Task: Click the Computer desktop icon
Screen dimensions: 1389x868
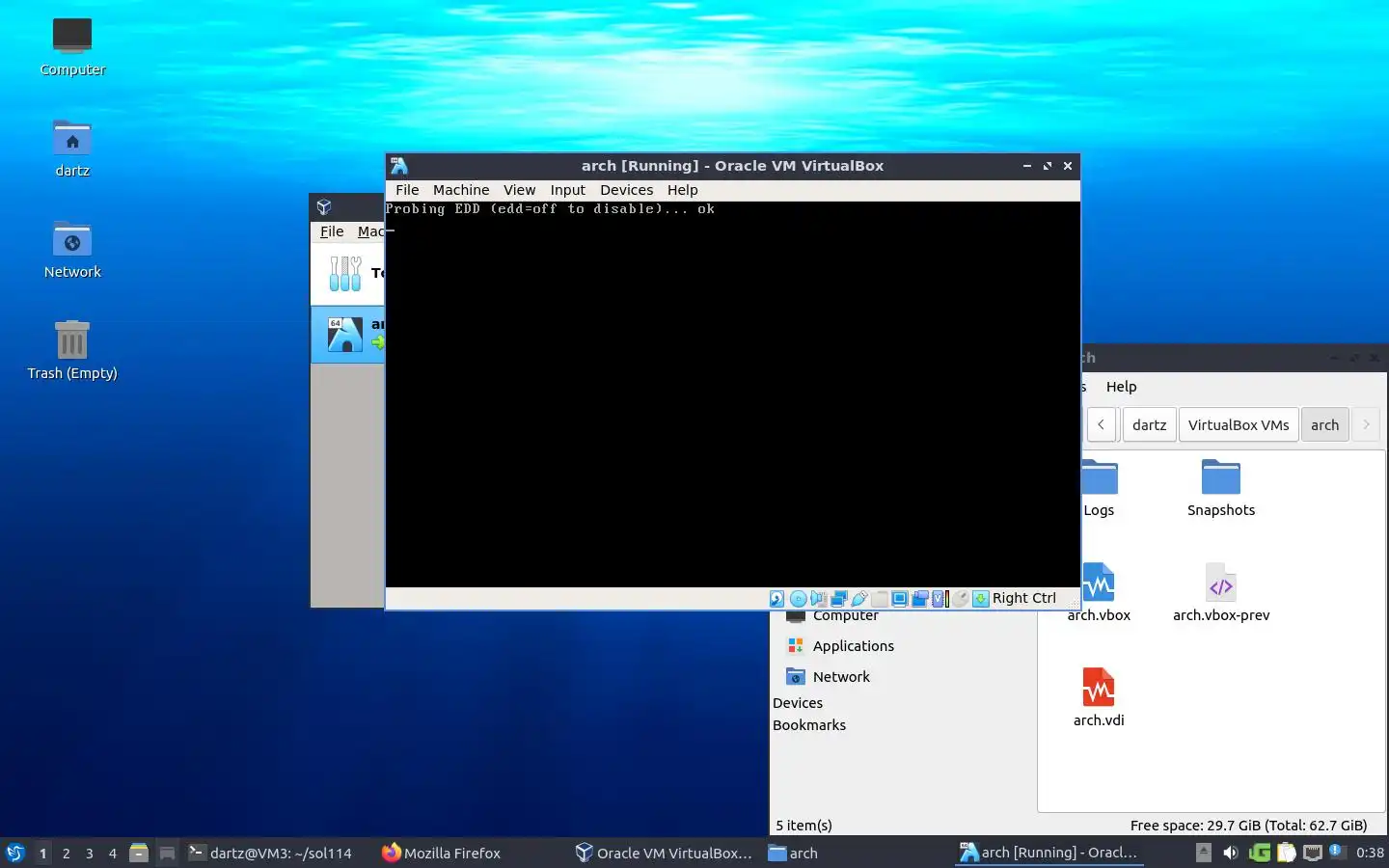Action: (72, 47)
